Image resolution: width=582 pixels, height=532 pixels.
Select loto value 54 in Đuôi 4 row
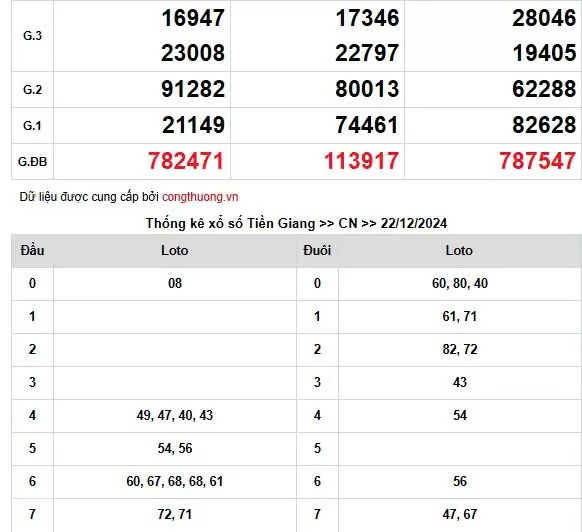tap(460, 415)
